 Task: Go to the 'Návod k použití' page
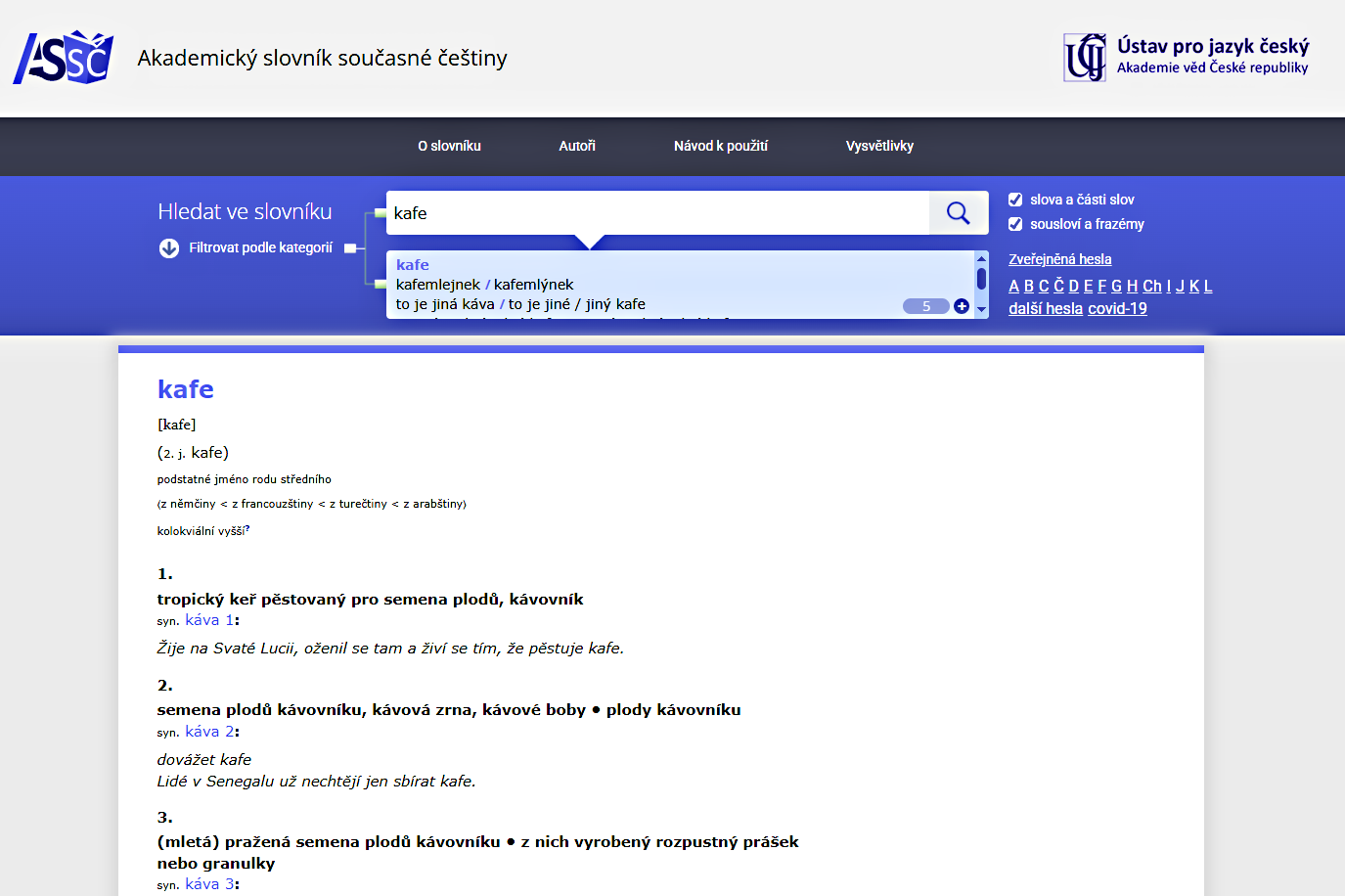tap(720, 146)
